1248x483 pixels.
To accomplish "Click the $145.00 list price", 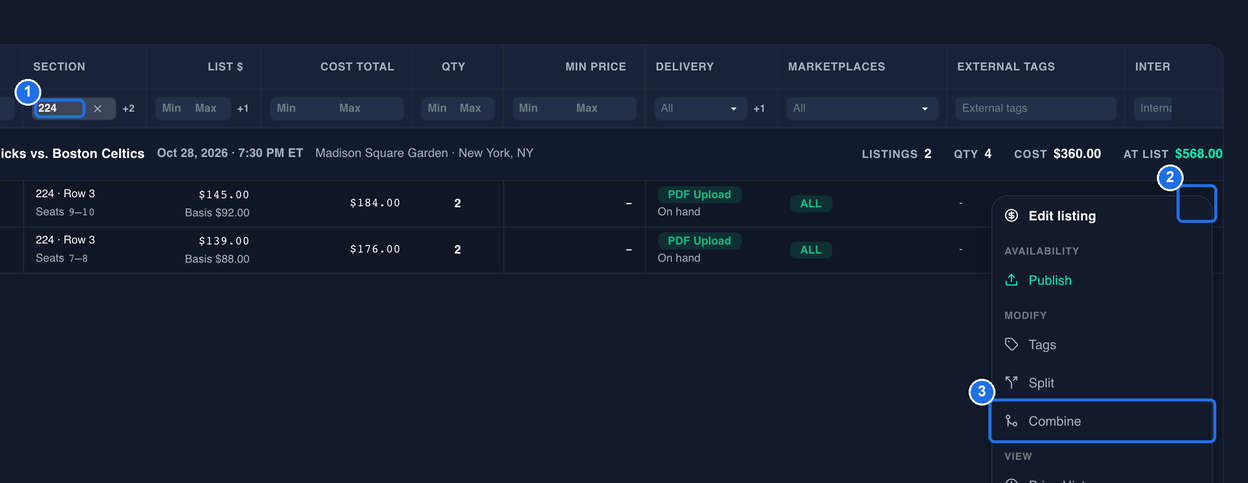I will coord(224,195).
